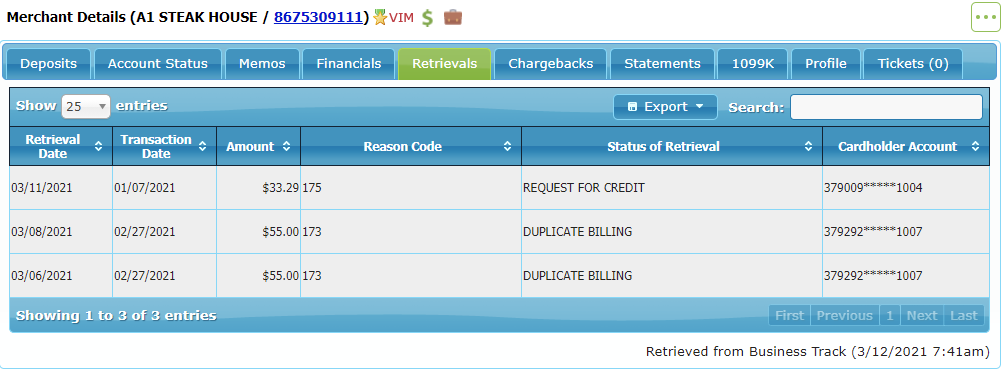This screenshot has height=369, width=1003.
Task: Select the Retrievals tab
Action: click(445, 64)
